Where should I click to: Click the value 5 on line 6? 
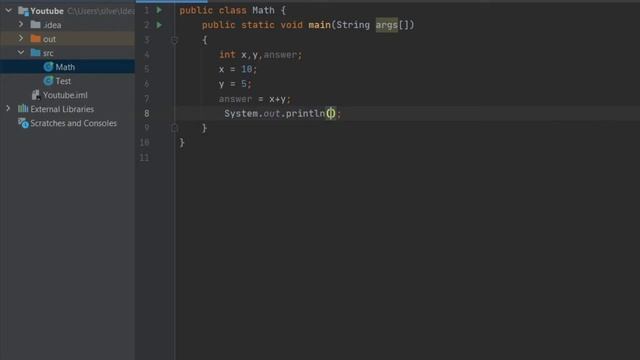click(244, 84)
